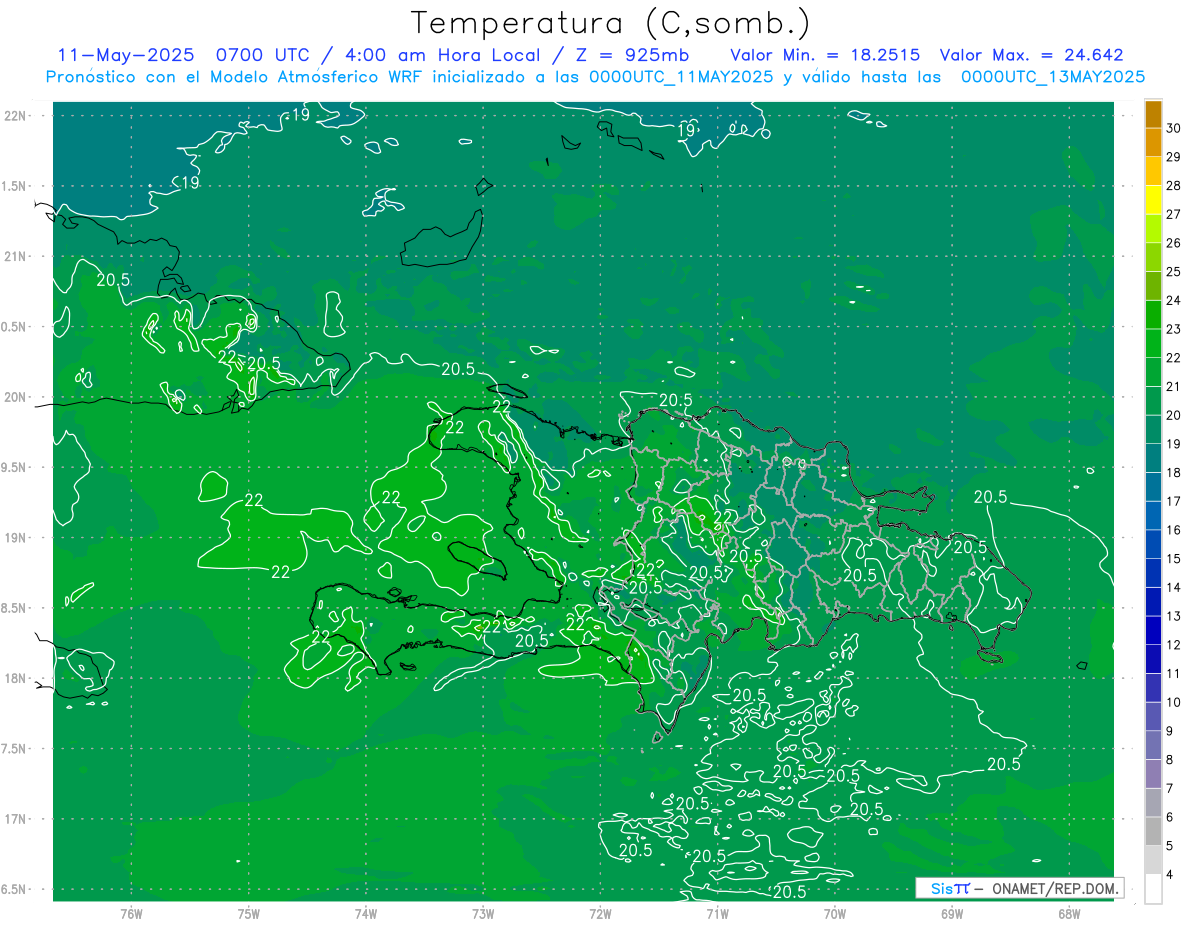The width and height of the screenshot is (1200, 927).
Task: Click the dark blue legend swatch between 12 and 13
Action: pyautogui.click(x=1153, y=631)
